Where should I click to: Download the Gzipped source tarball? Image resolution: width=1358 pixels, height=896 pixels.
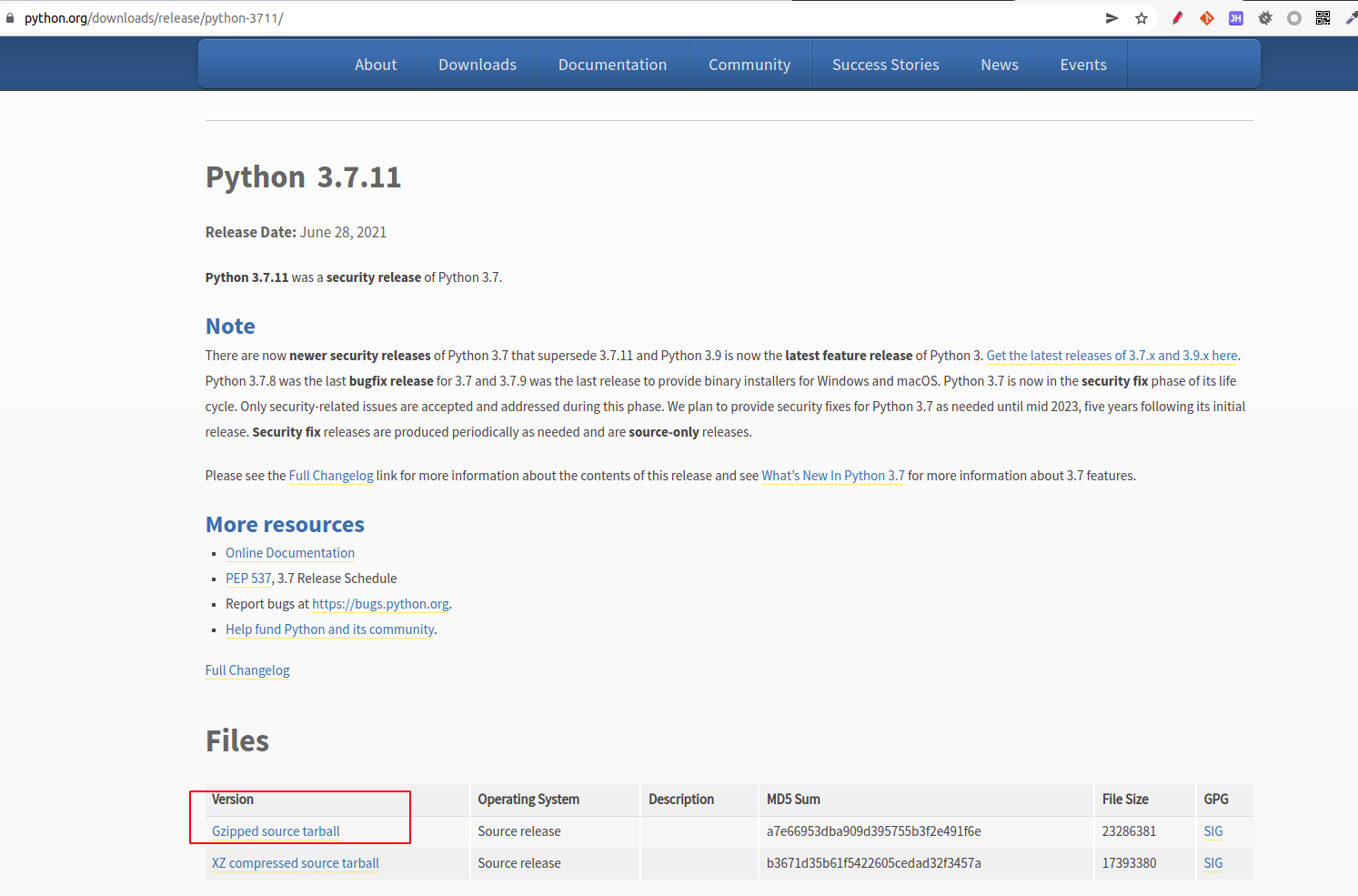(x=276, y=831)
